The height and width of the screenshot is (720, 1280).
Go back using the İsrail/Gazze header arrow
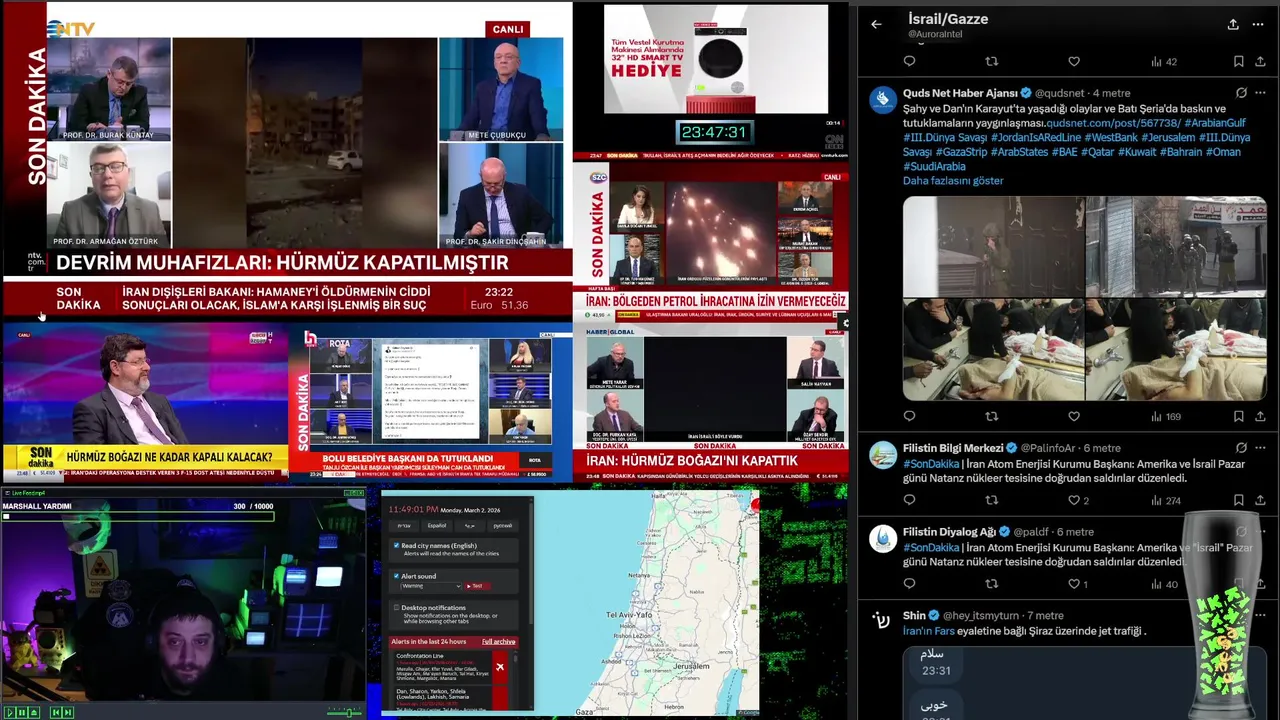click(x=877, y=24)
